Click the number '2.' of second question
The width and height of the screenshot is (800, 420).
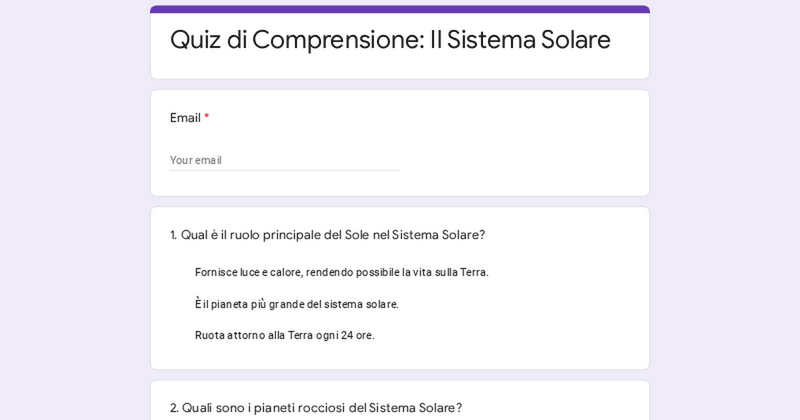coord(175,408)
